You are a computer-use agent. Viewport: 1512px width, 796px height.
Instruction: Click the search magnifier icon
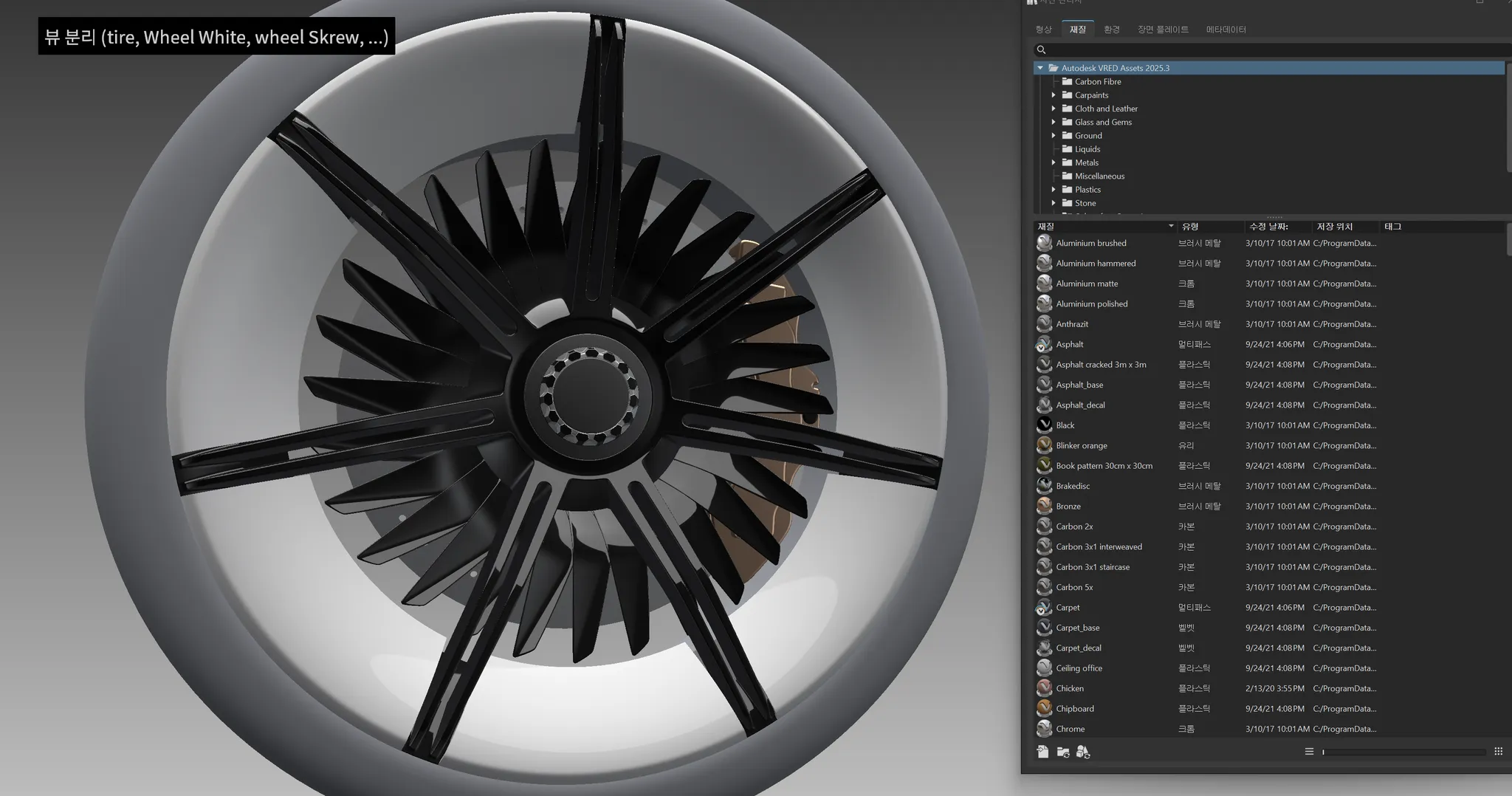pos(1042,49)
